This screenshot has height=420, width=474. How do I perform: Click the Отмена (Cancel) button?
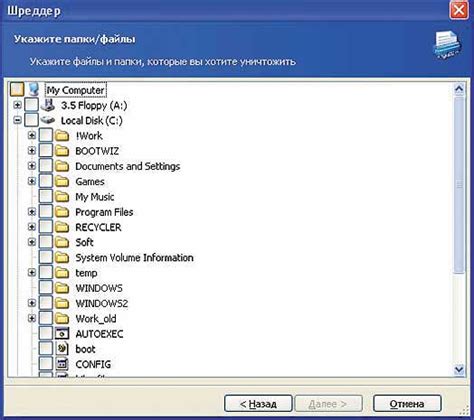coord(407,404)
